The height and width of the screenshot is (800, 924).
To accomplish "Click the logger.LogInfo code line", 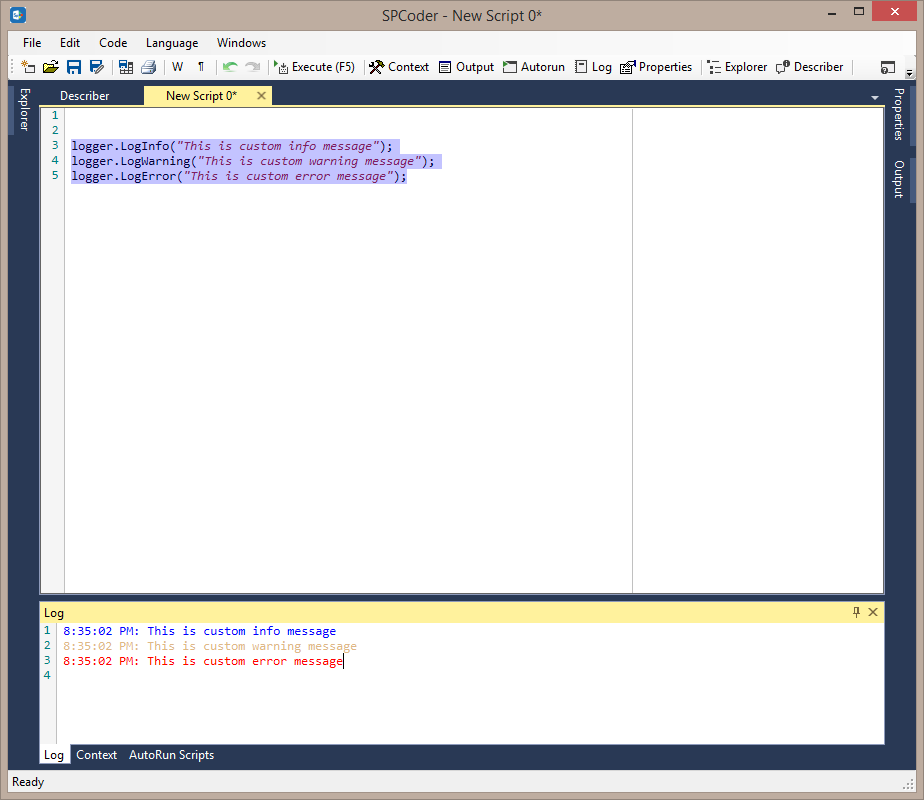I will coord(232,146).
